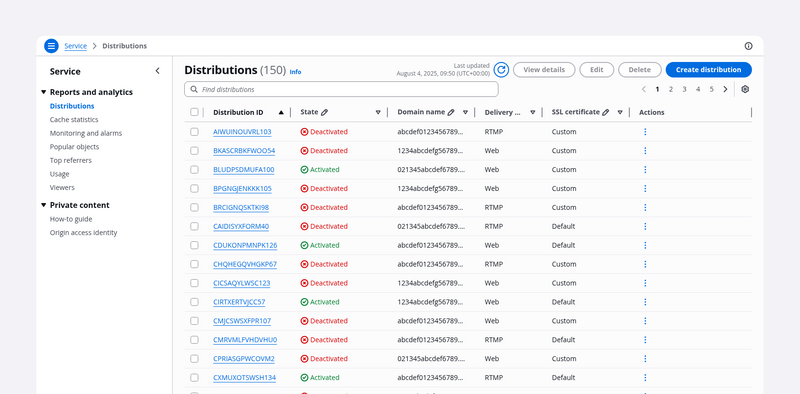Collapse the Private content section
Screen dimensions: 800x394
[x=43, y=205]
